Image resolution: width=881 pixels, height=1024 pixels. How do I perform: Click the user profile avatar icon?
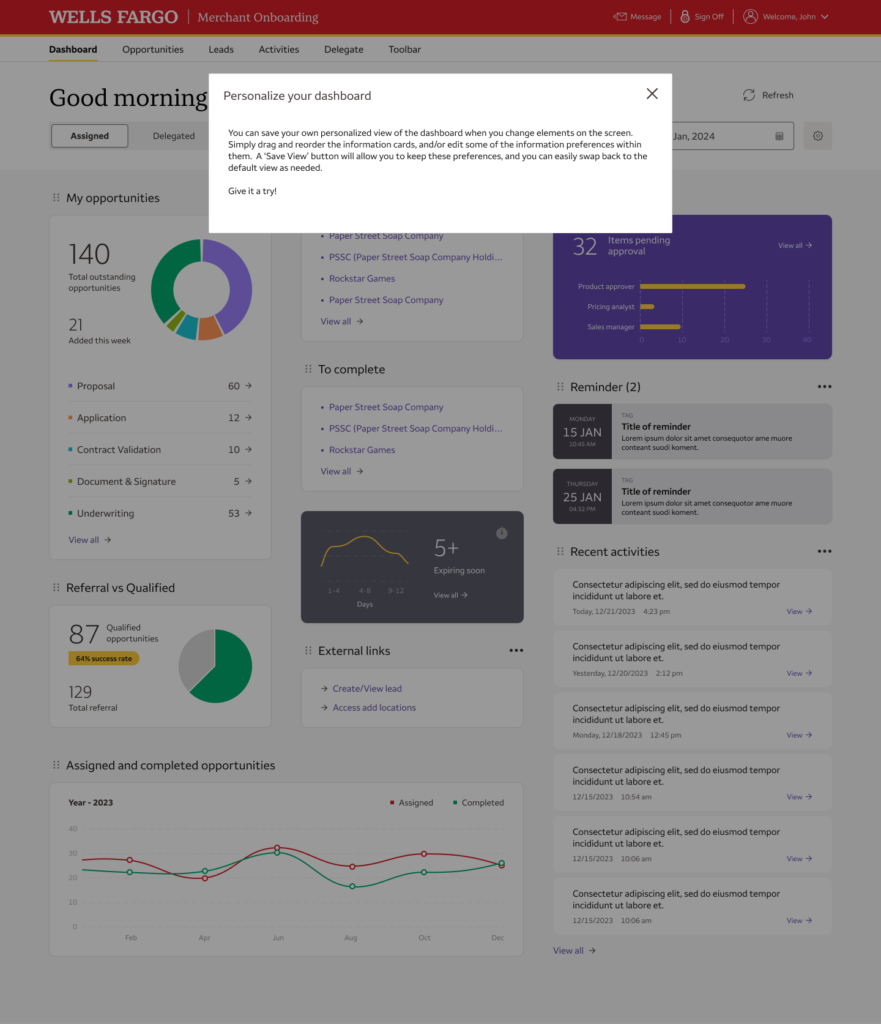(x=750, y=16)
